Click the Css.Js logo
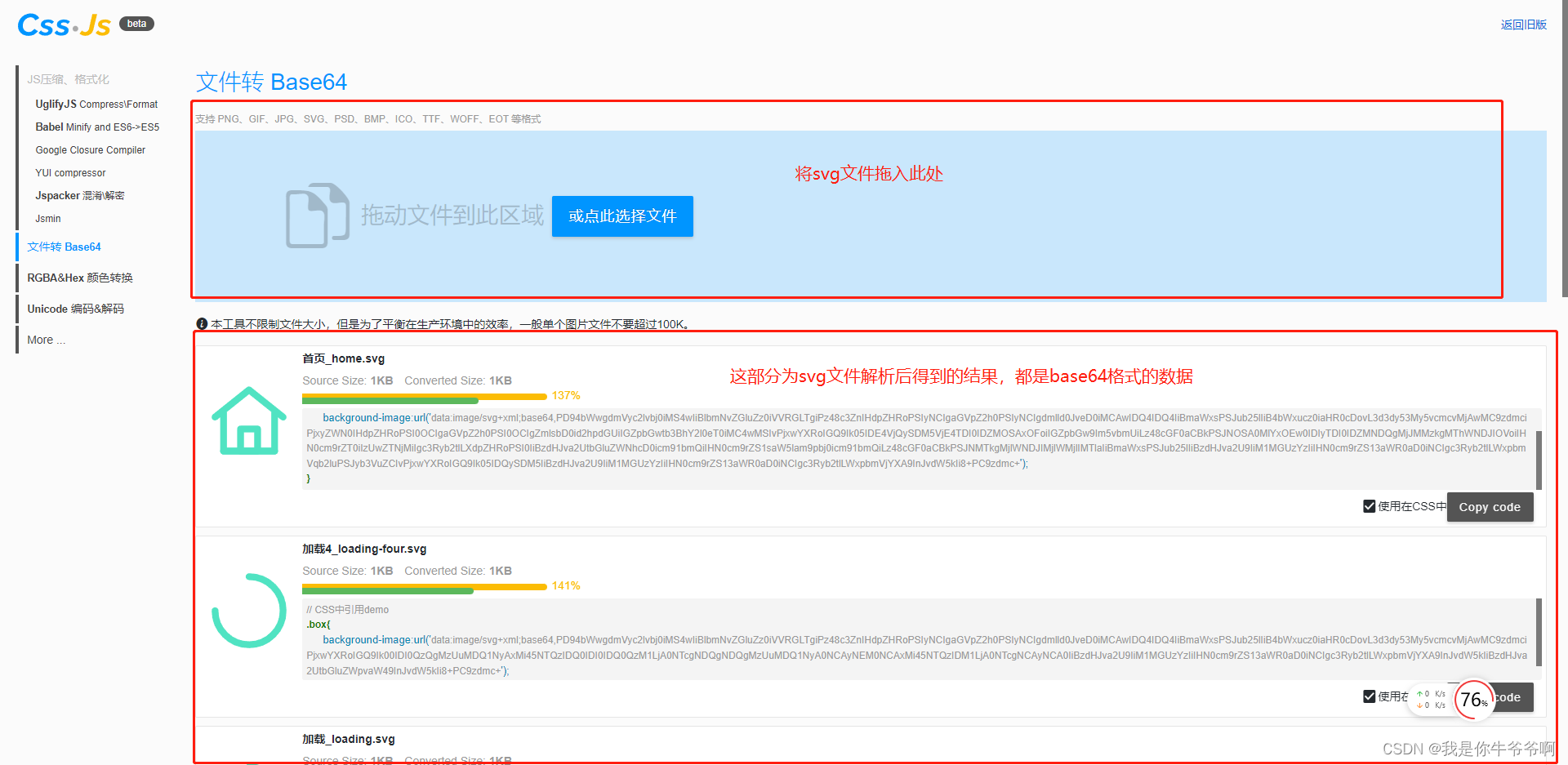 click(64, 25)
